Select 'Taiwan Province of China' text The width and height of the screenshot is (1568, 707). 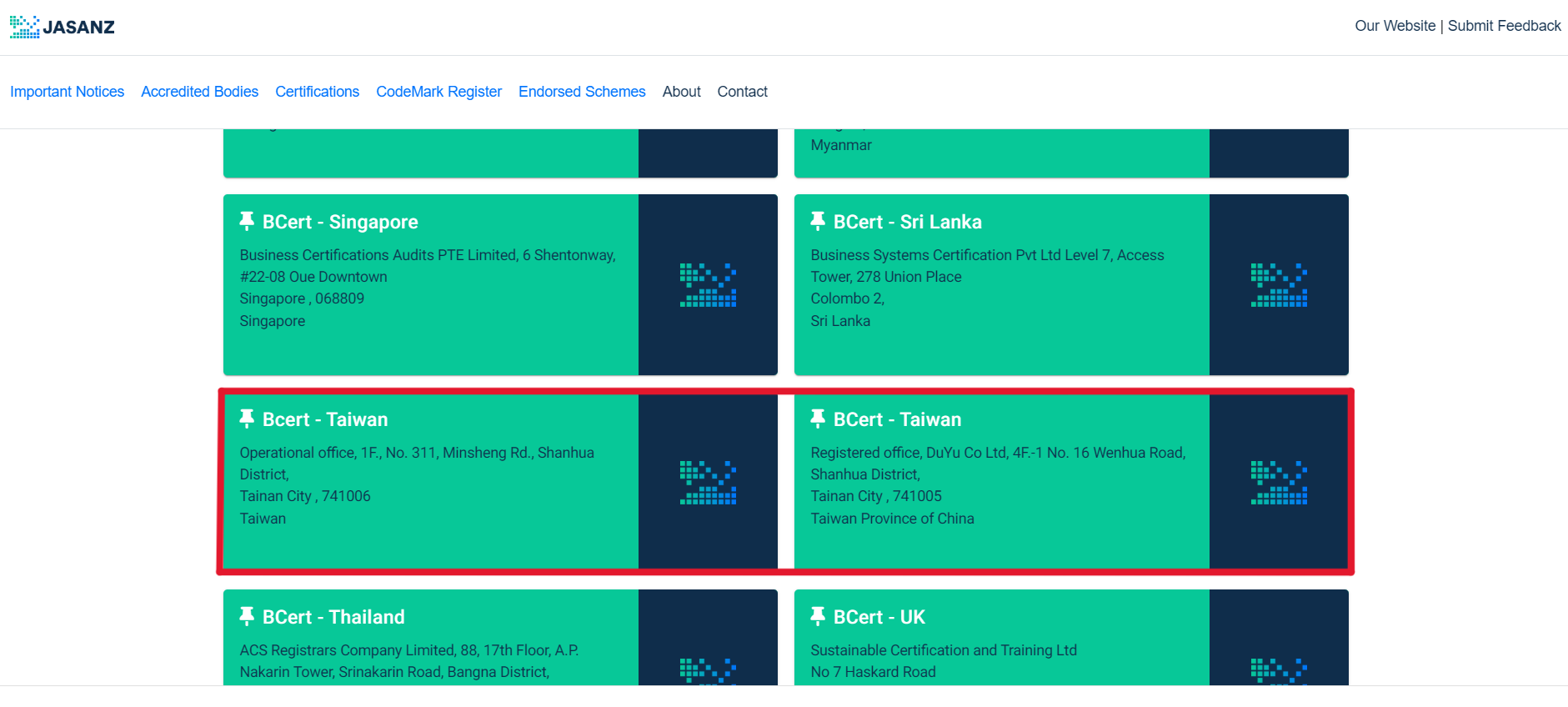click(x=892, y=519)
